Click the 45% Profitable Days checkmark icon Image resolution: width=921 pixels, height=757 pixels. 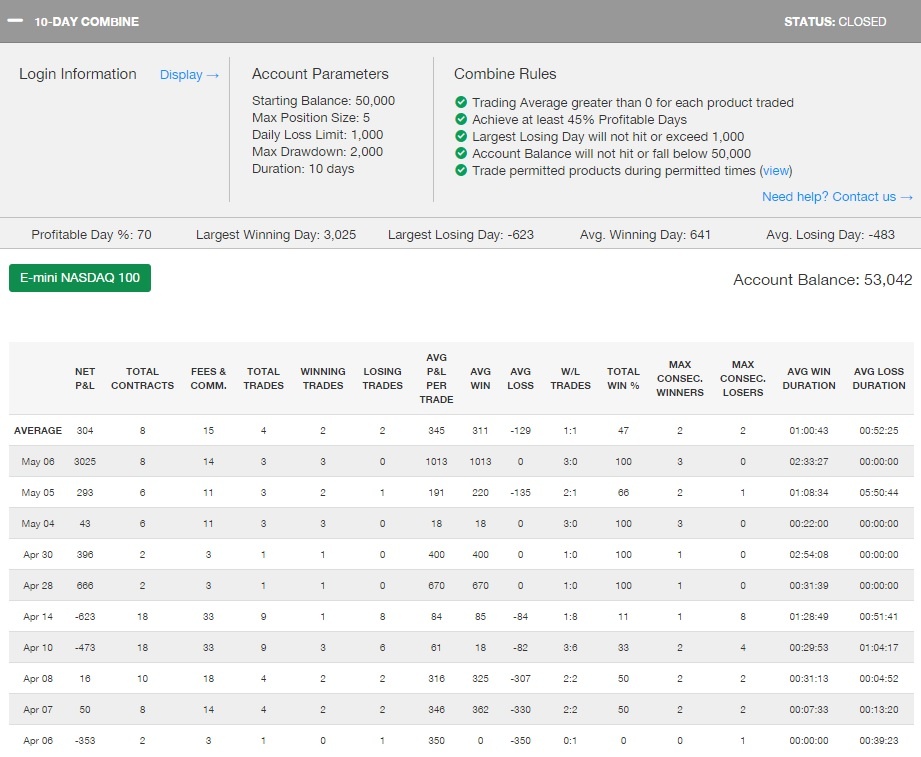461,120
